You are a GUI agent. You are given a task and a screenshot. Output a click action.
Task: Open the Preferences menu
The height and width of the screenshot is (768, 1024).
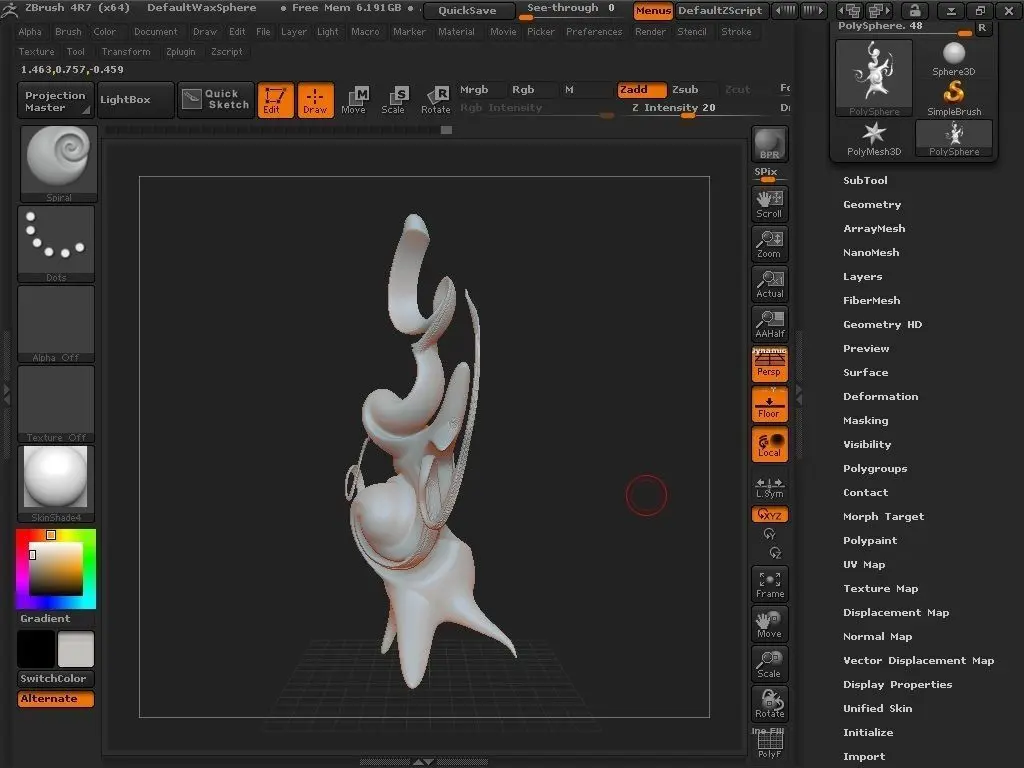[x=594, y=31]
